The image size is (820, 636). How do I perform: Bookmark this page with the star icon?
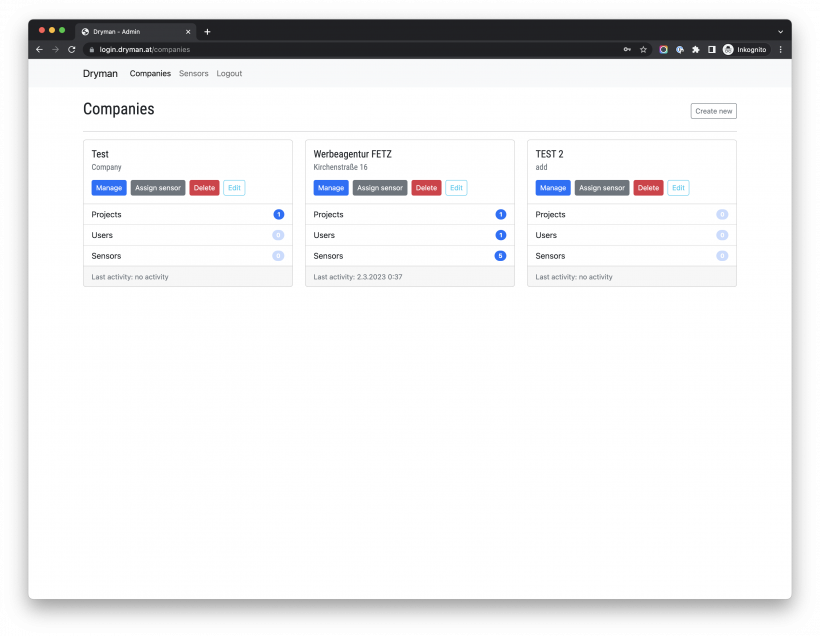click(x=643, y=49)
